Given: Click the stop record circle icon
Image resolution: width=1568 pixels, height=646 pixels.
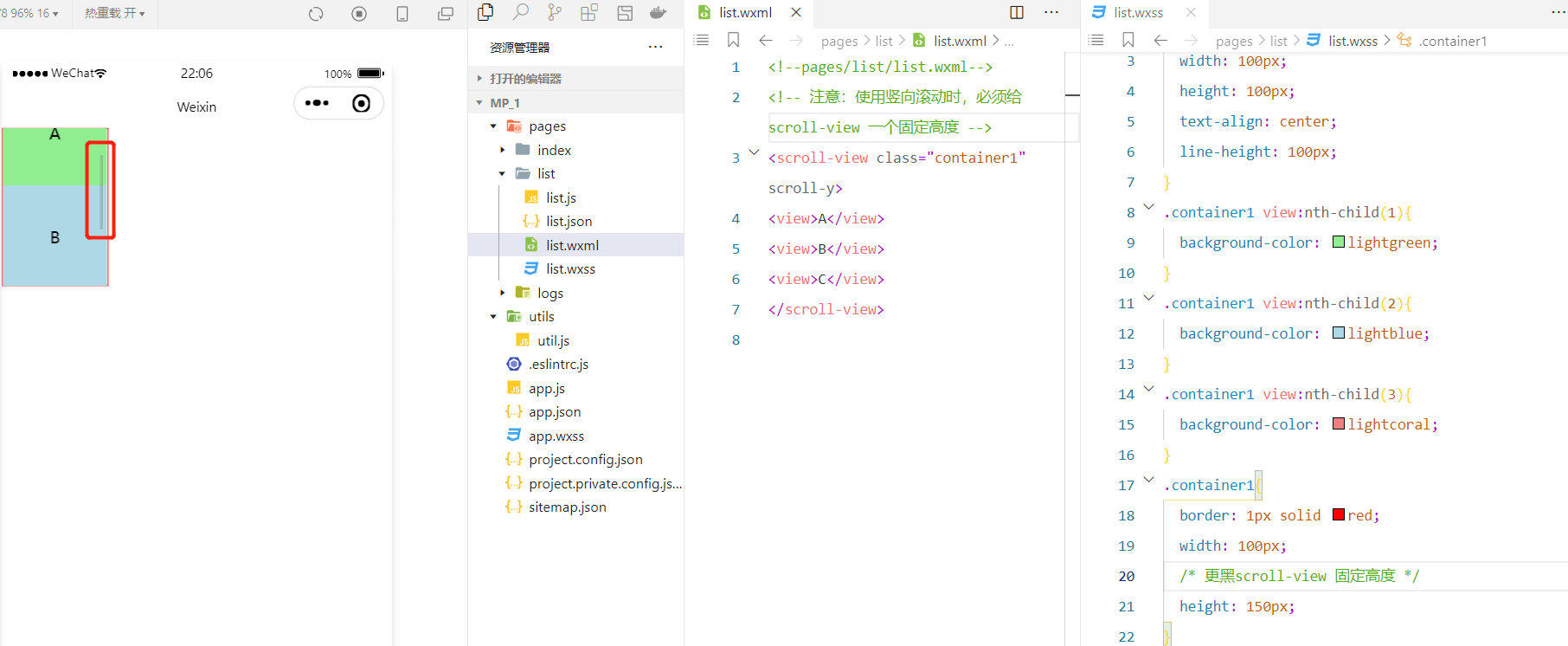Looking at the screenshot, I should point(359,13).
